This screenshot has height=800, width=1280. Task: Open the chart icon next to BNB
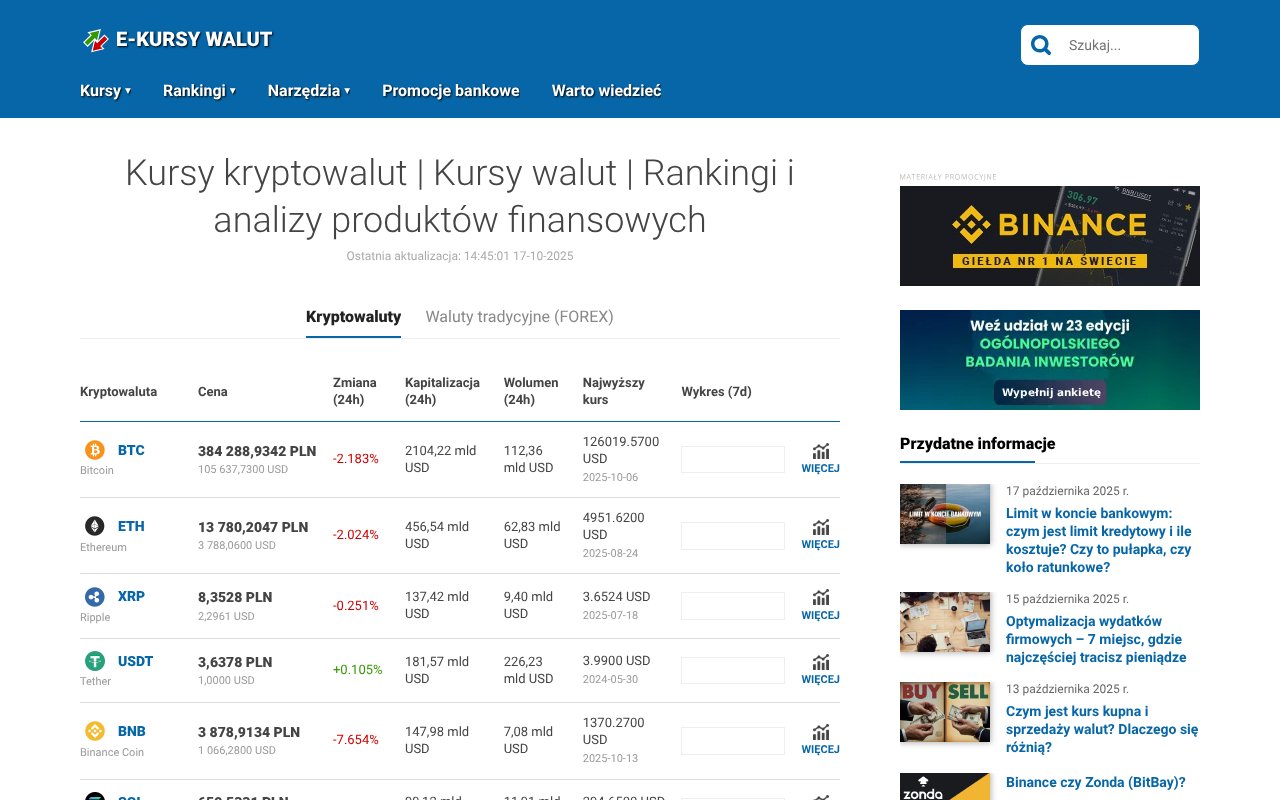(820, 731)
